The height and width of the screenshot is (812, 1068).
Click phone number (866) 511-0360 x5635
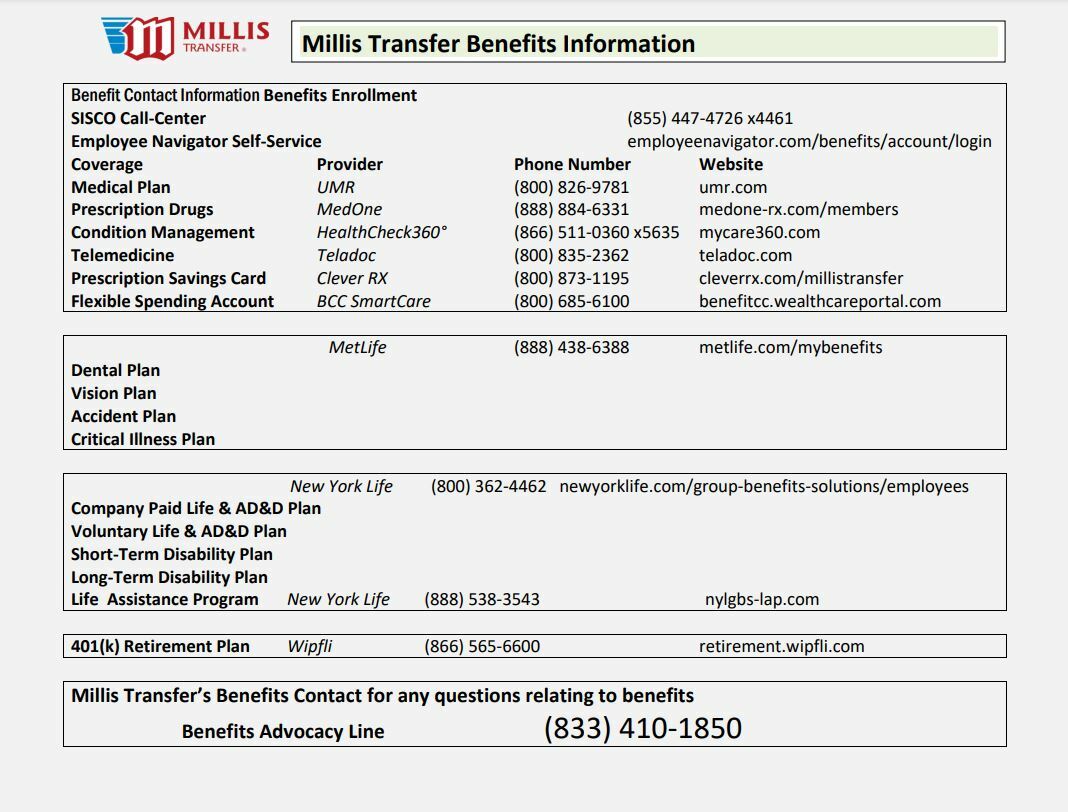pos(597,233)
